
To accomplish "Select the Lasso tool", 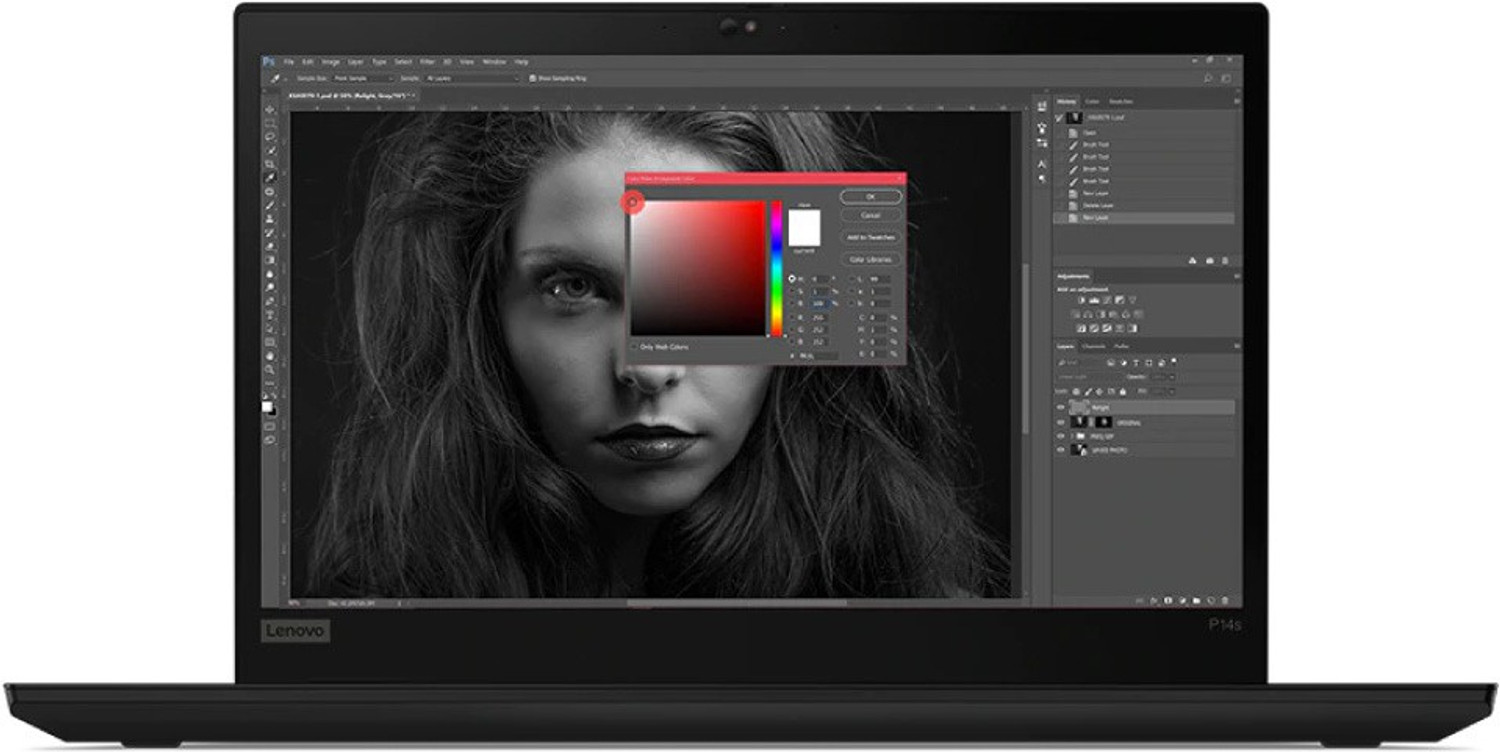I will (x=267, y=135).
